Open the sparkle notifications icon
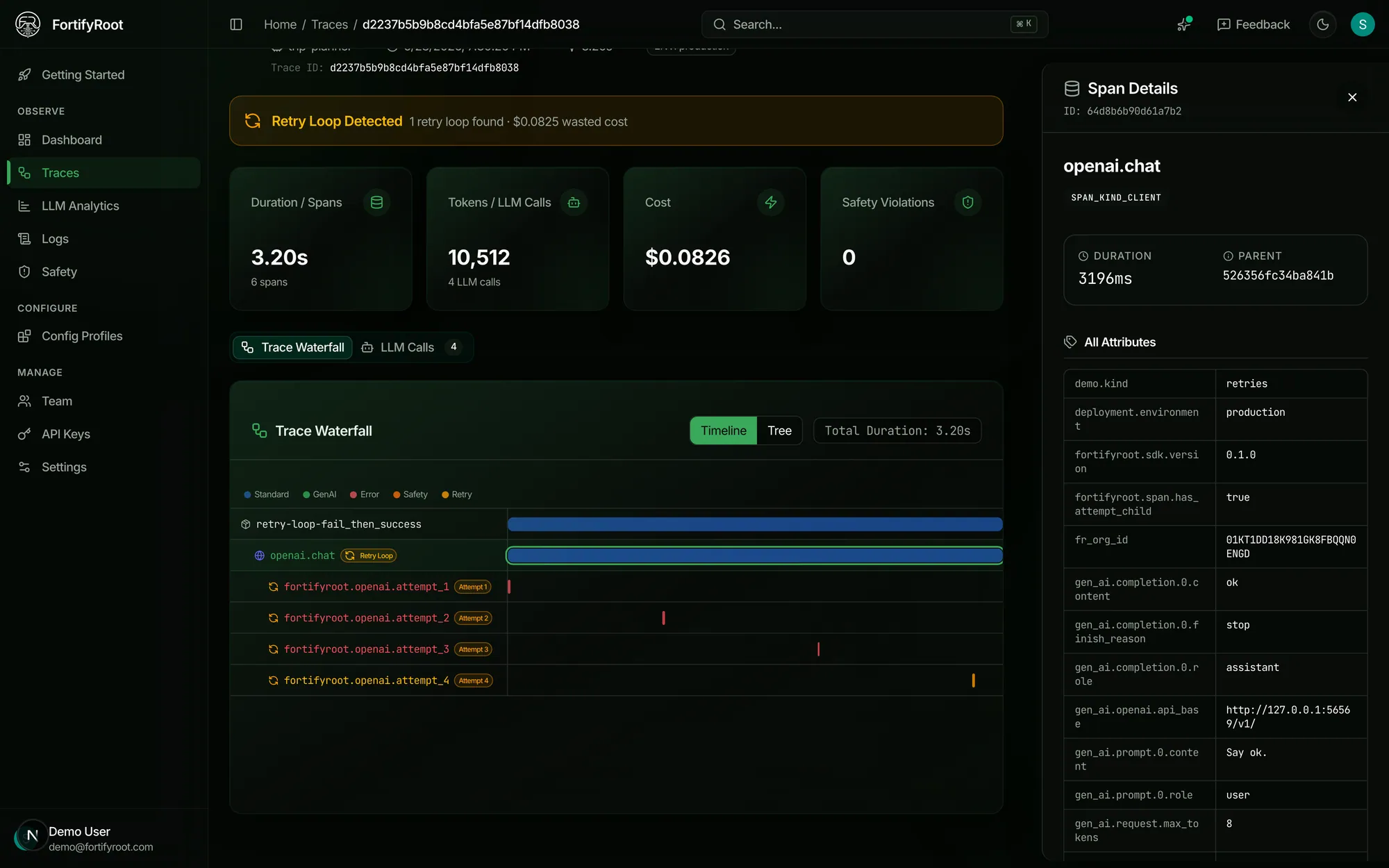1389x868 pixels. coord(1184,24)
